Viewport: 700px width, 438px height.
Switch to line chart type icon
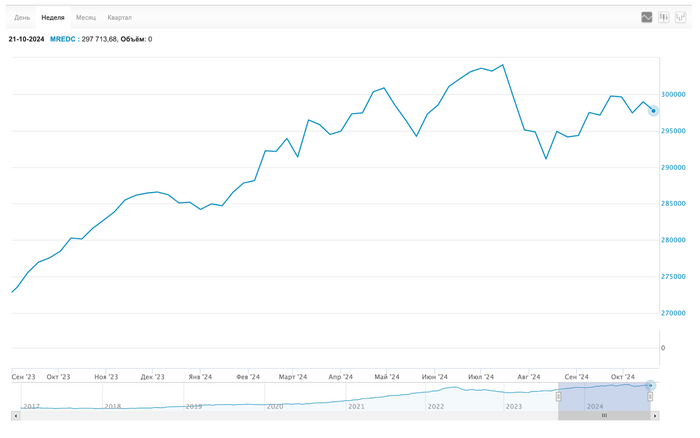tap(647, 17)
